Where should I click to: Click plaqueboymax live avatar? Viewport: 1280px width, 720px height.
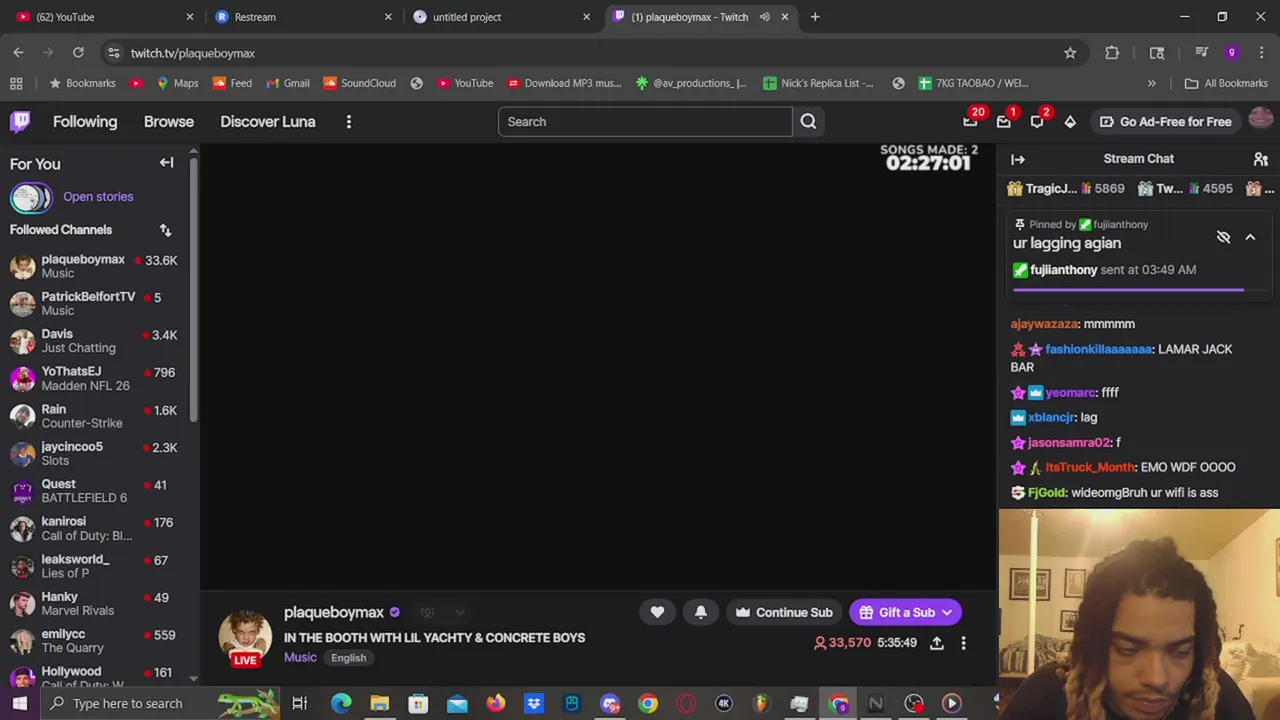[x=245, y=636]
